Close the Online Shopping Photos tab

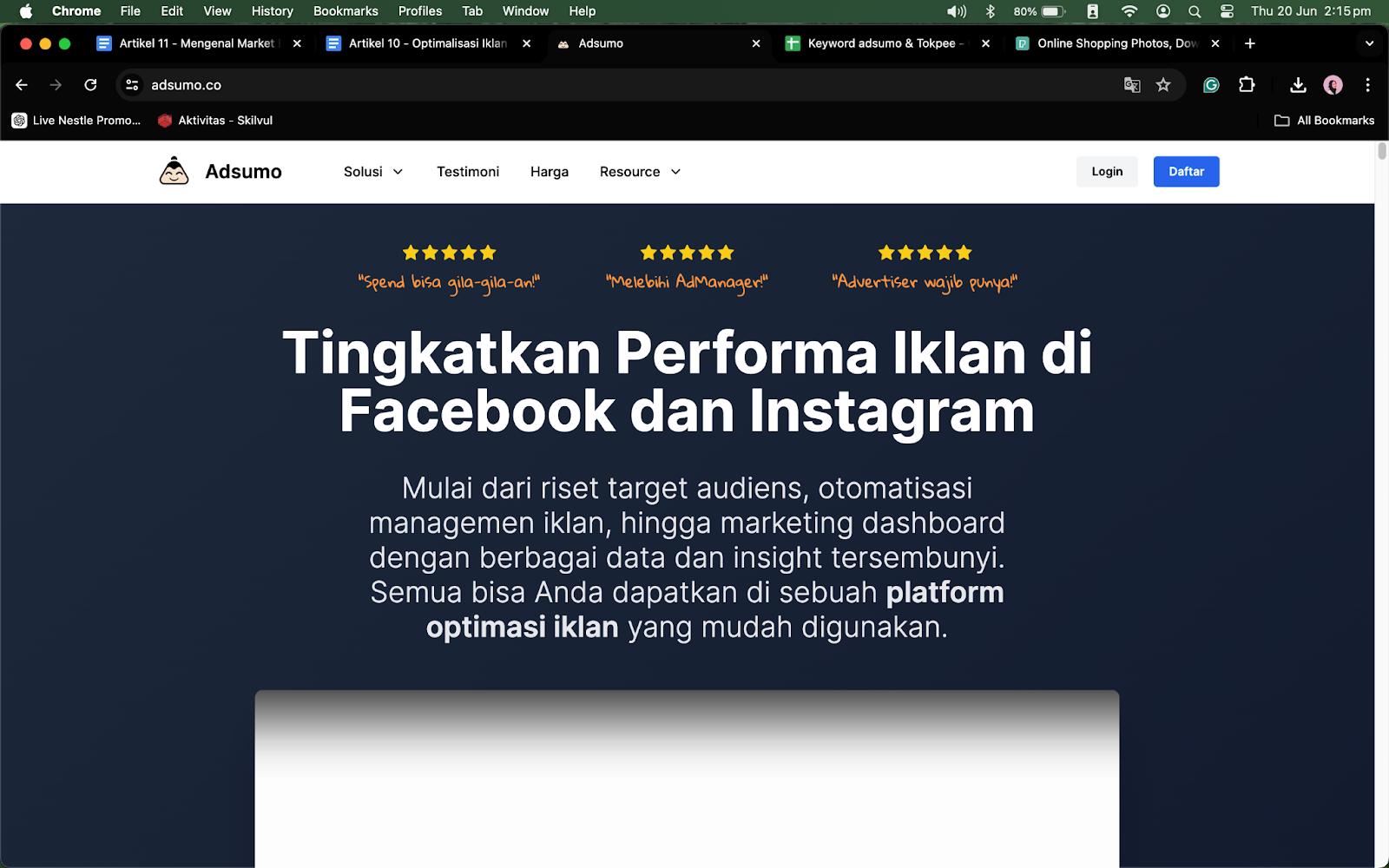tap(1215, 43)
